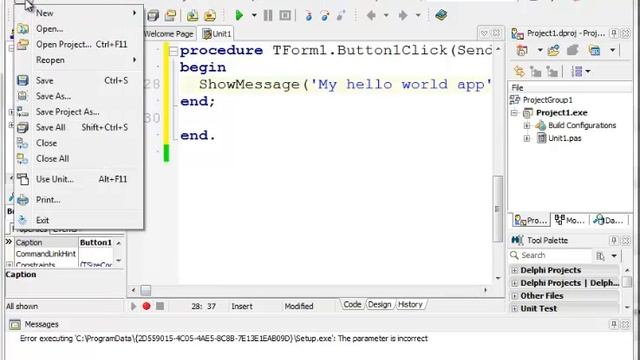Screen dimensions: 640x360
Task: Click the red Record macro button
Action: (x=147, y=306)
